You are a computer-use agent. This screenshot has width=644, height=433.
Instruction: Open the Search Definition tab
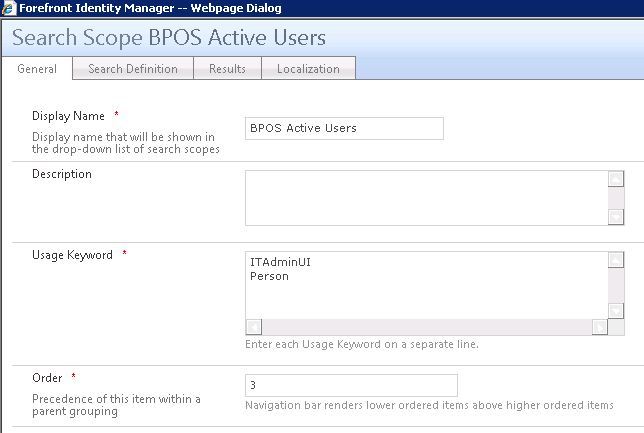133,69
